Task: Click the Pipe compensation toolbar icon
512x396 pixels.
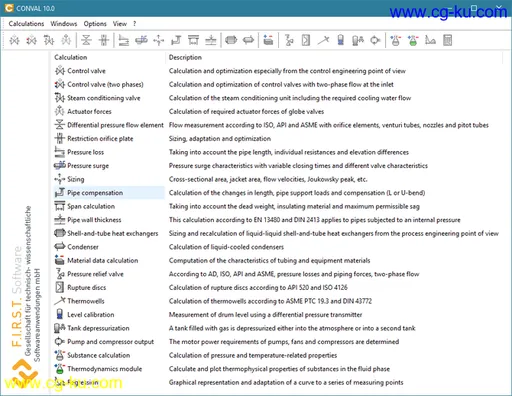Action: point(176,40)
